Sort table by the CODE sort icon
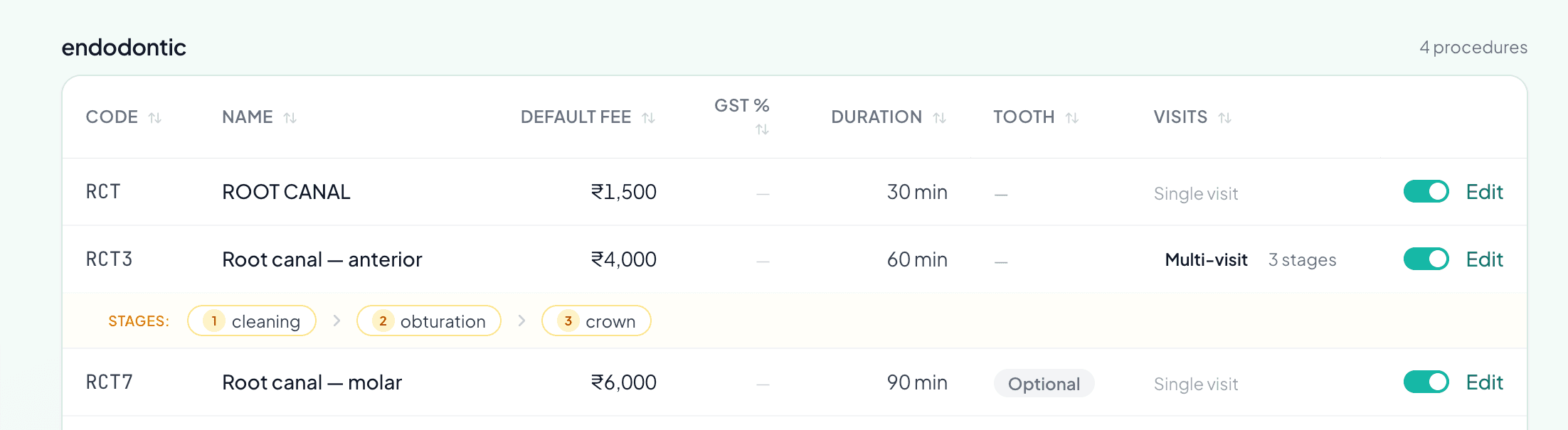 (155, 118)
